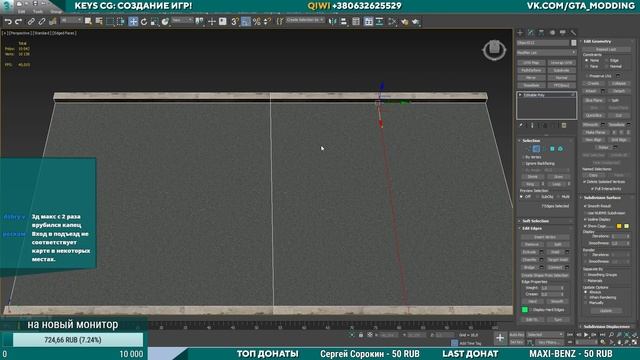Open the reference coordinate system View dropdown
This screenshot has width=640, height=360.
pyautogui.click(x=182, y=20)
